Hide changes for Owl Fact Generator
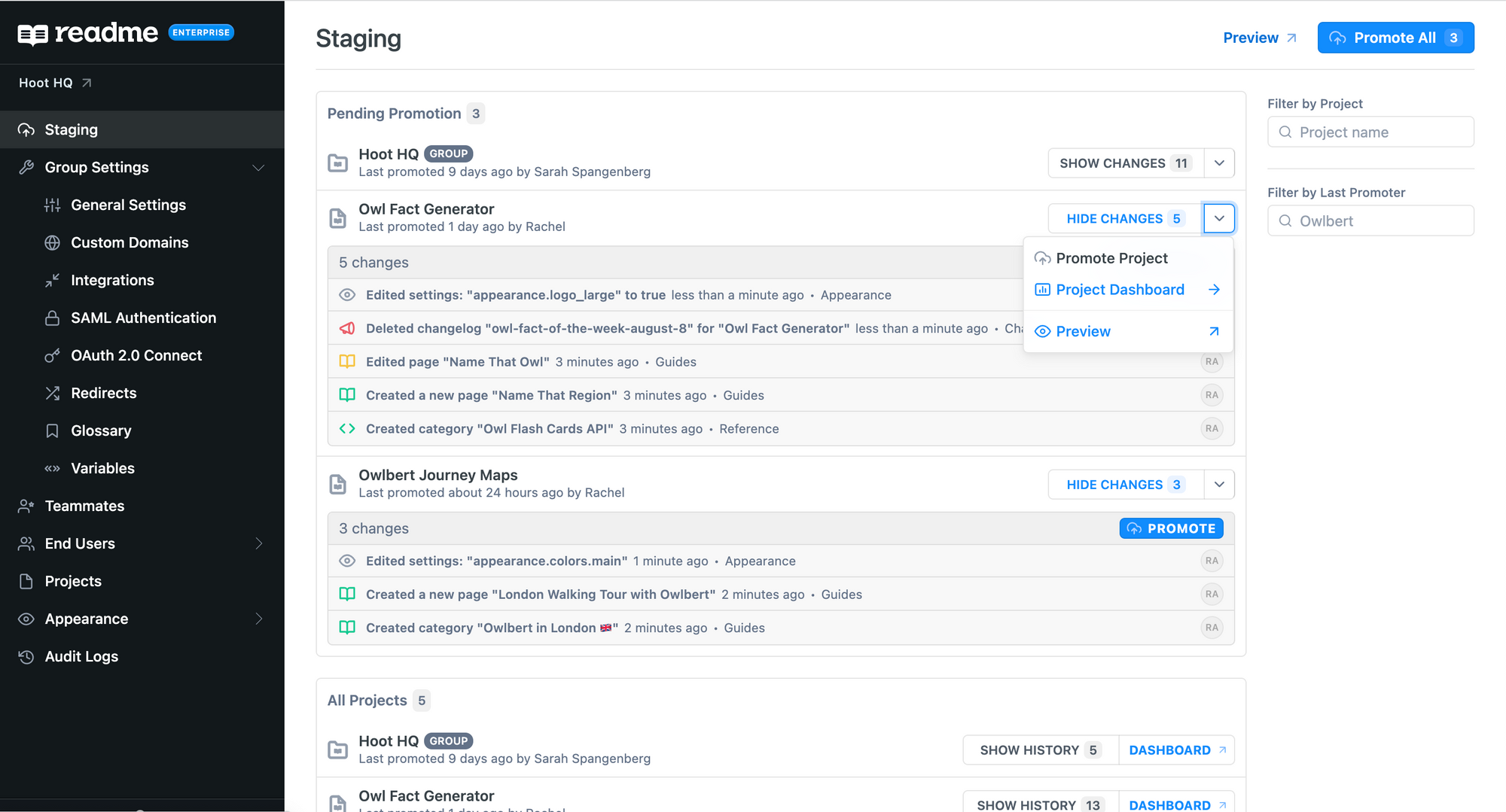 1126,218
